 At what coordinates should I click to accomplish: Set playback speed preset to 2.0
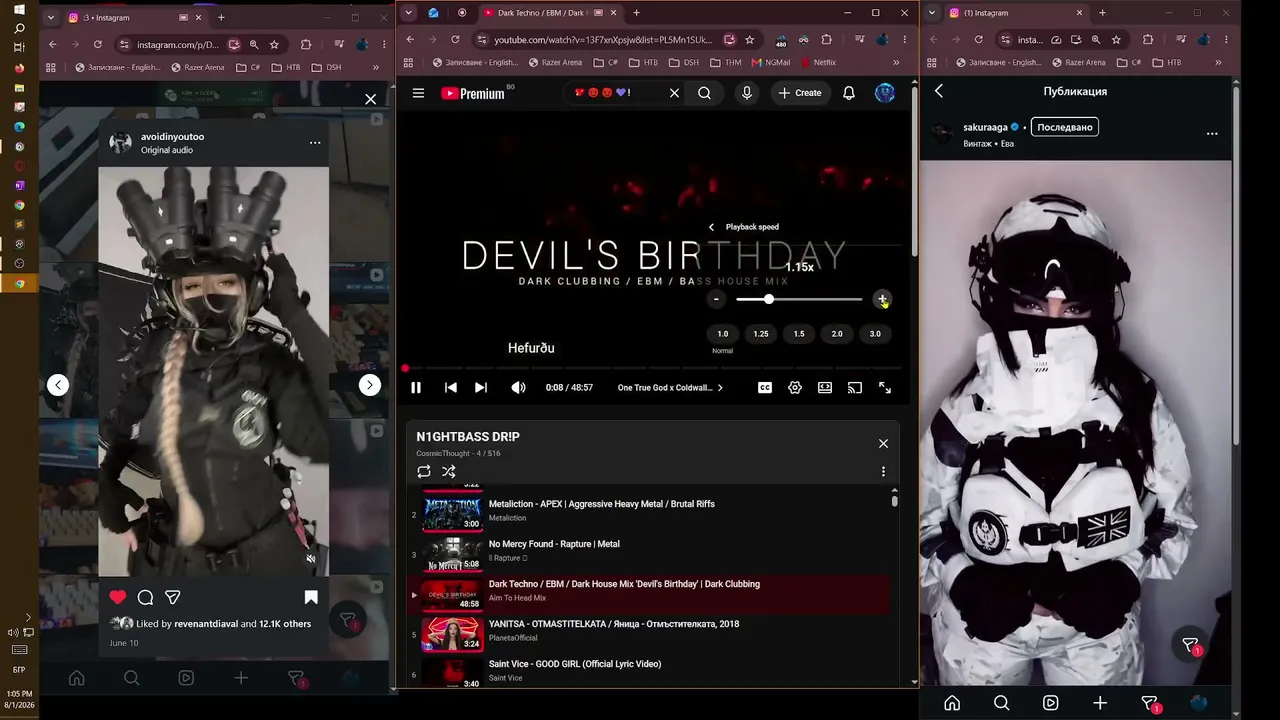tap(837, 334)
